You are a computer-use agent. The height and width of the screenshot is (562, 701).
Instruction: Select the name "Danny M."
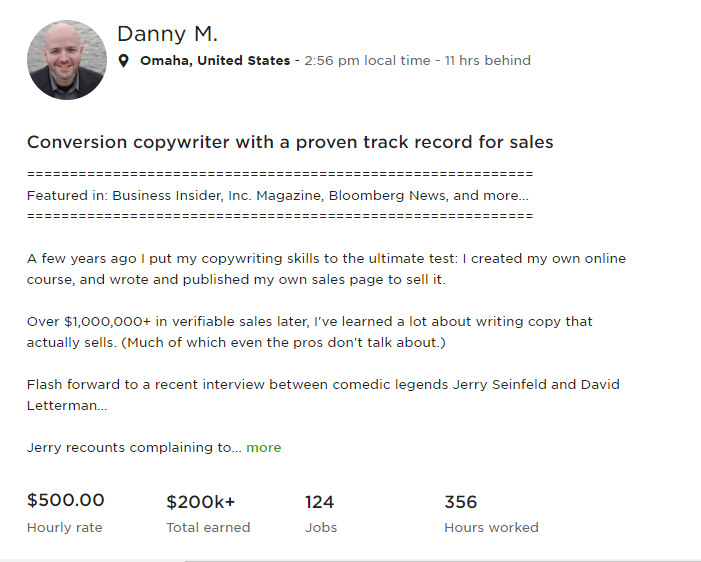click(167, 34)
